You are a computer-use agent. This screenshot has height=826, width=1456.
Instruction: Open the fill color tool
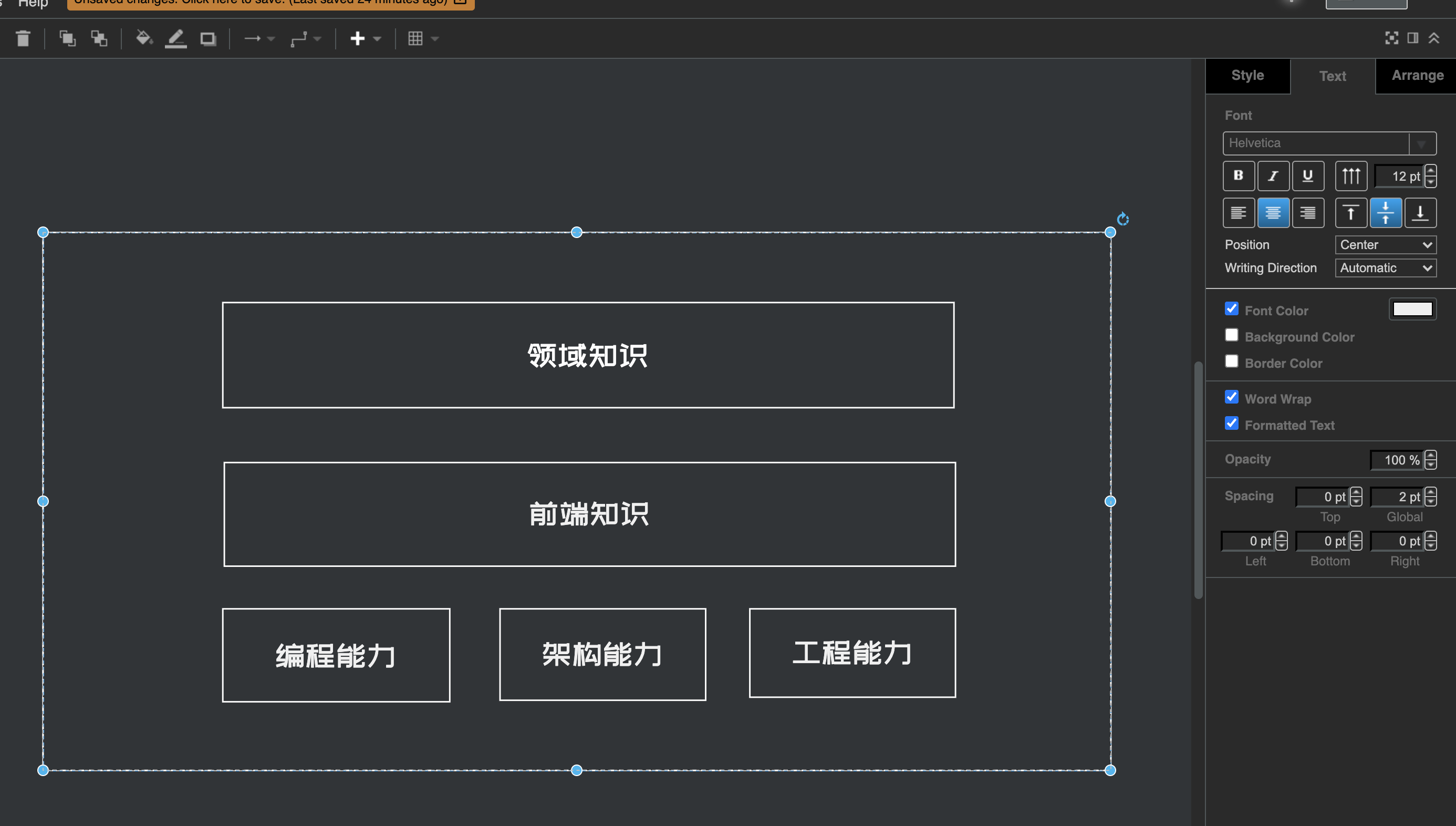coord(144,38)
